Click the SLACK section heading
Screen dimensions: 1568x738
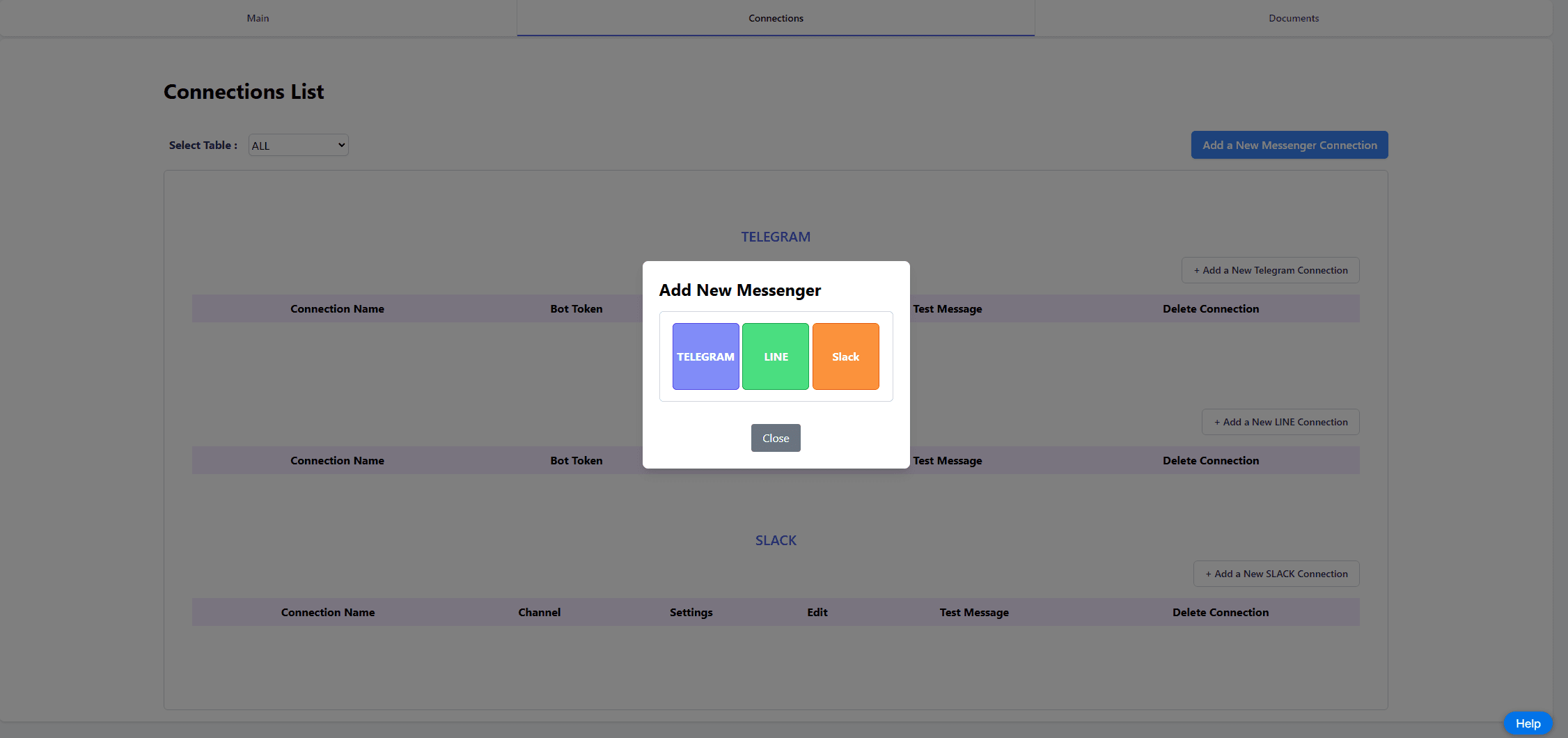point(776,540)
